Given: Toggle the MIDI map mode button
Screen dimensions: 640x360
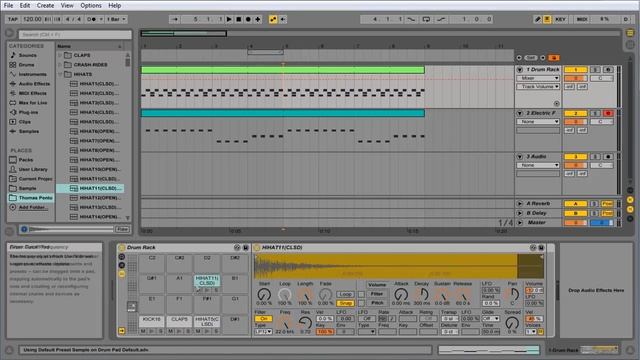Looking at the screenshot, I should coord(582,19).
